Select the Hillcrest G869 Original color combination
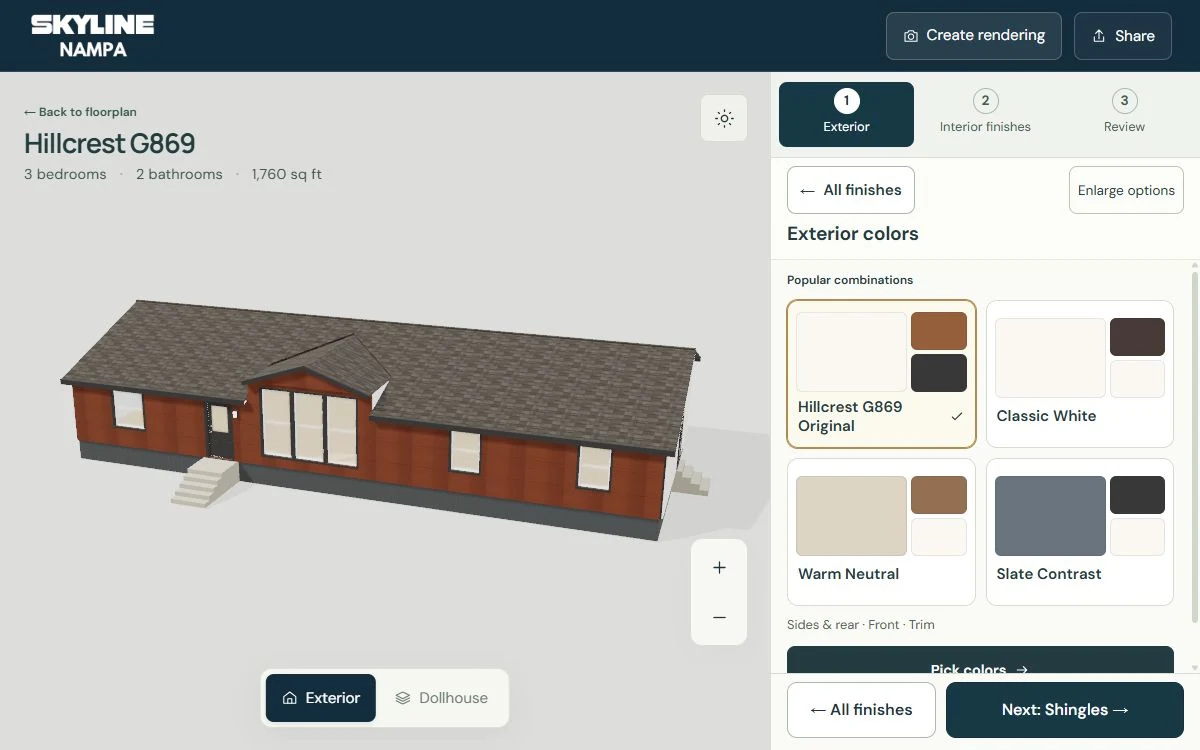 [x=881, y=374]
